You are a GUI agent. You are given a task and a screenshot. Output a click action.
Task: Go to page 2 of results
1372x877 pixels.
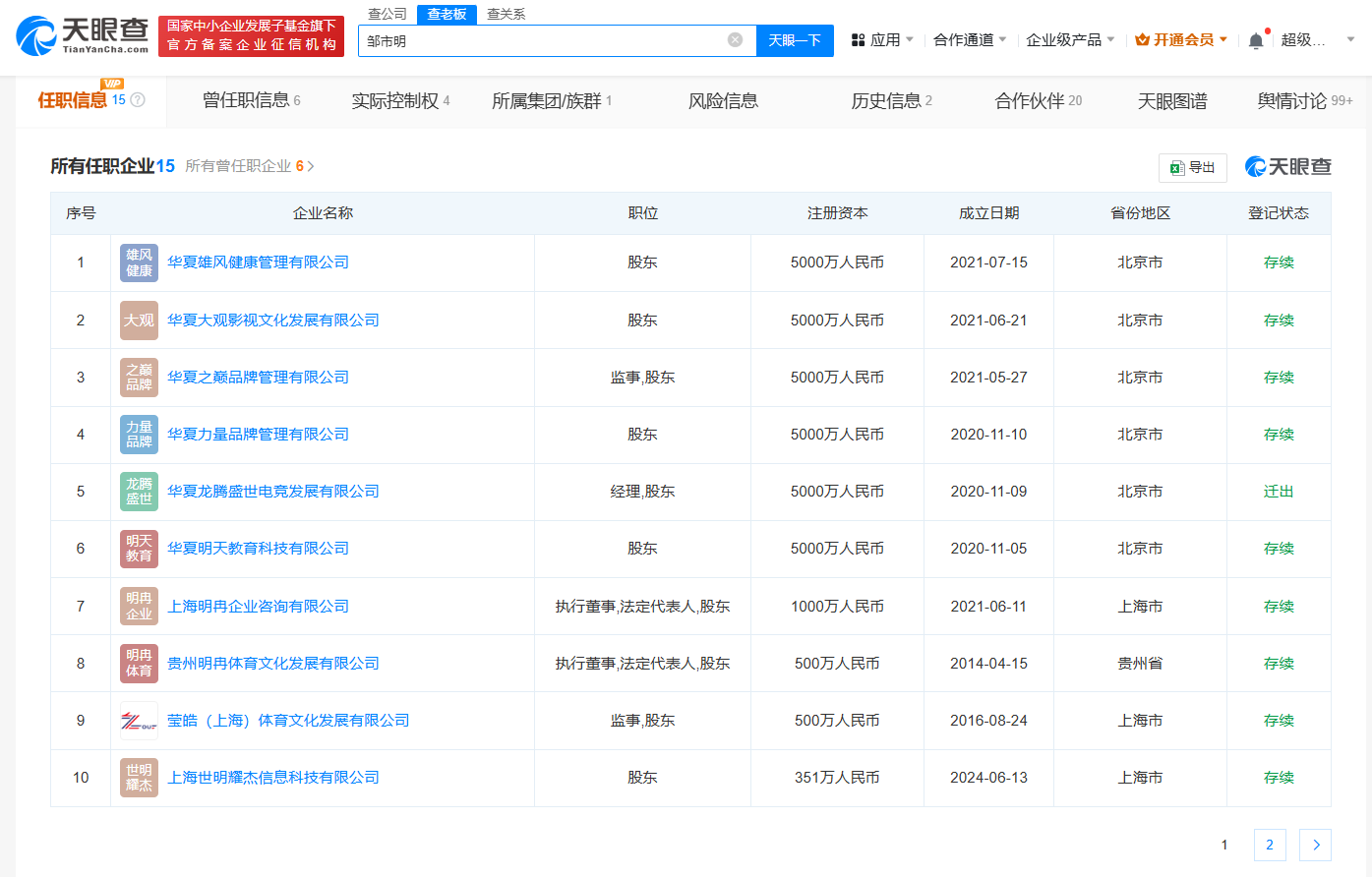click(1269, 845)
